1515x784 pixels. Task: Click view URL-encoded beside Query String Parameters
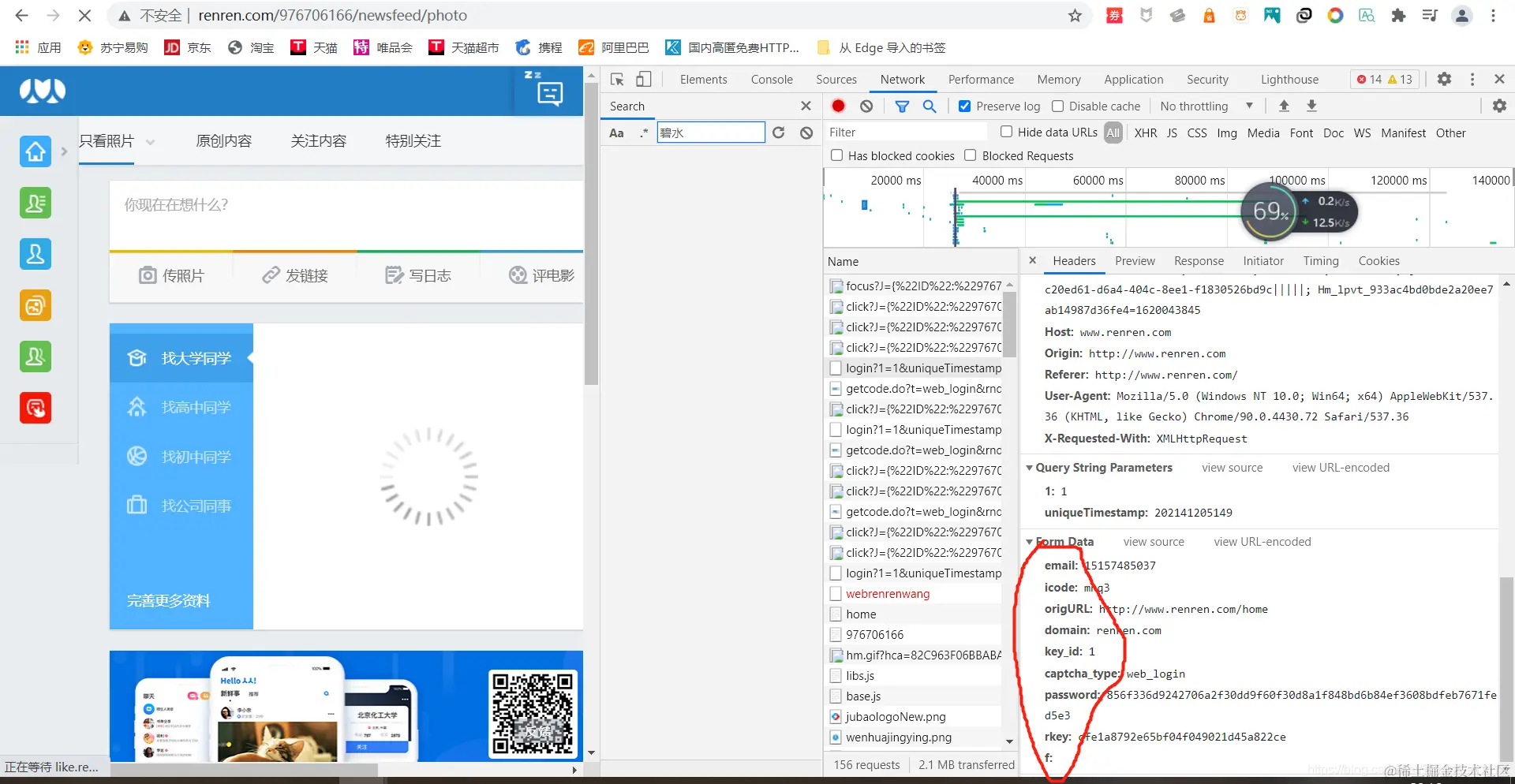pyautogui.click(x=1341, y=468)
